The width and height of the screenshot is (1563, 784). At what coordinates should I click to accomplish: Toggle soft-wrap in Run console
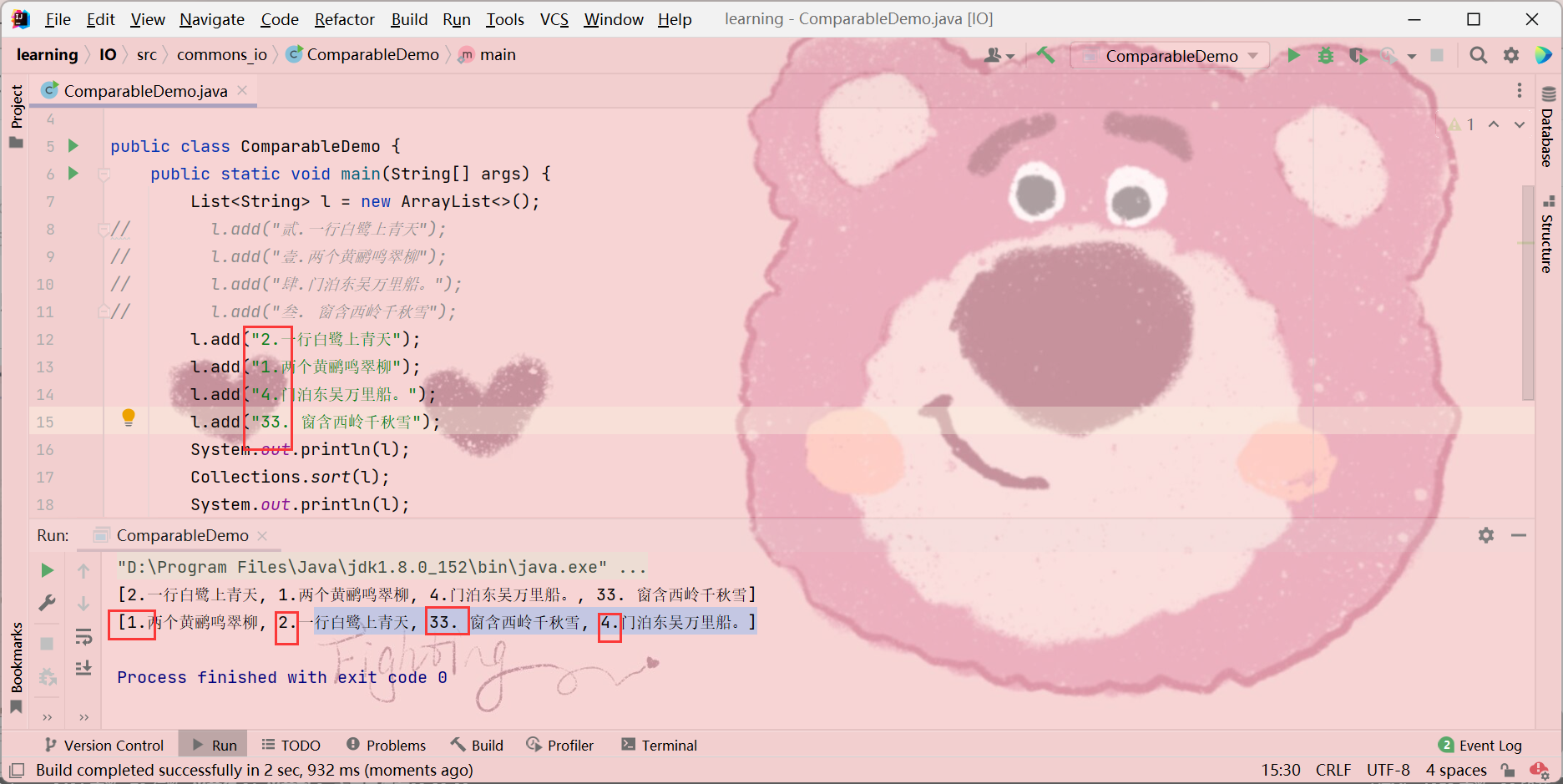pyautogui.click(x=83, y=637)
